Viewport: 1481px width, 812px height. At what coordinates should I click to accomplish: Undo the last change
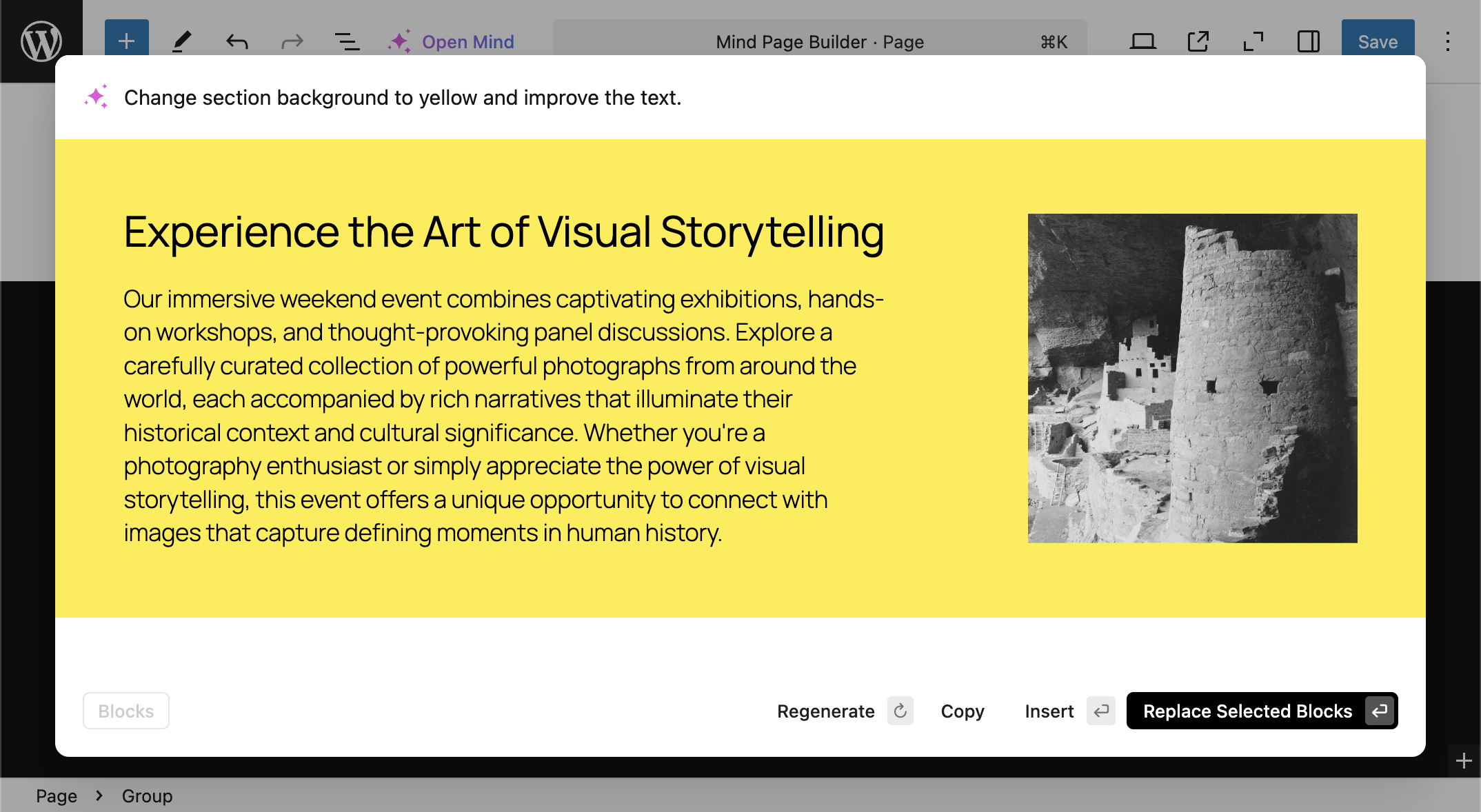pos(236,41)
